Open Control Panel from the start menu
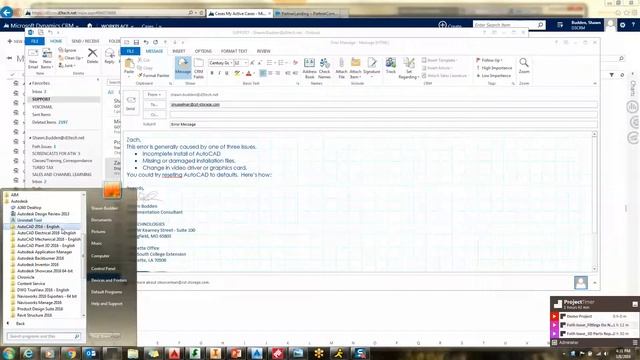Viewport: 640px width, 360px height. click(x=103, y=269)
